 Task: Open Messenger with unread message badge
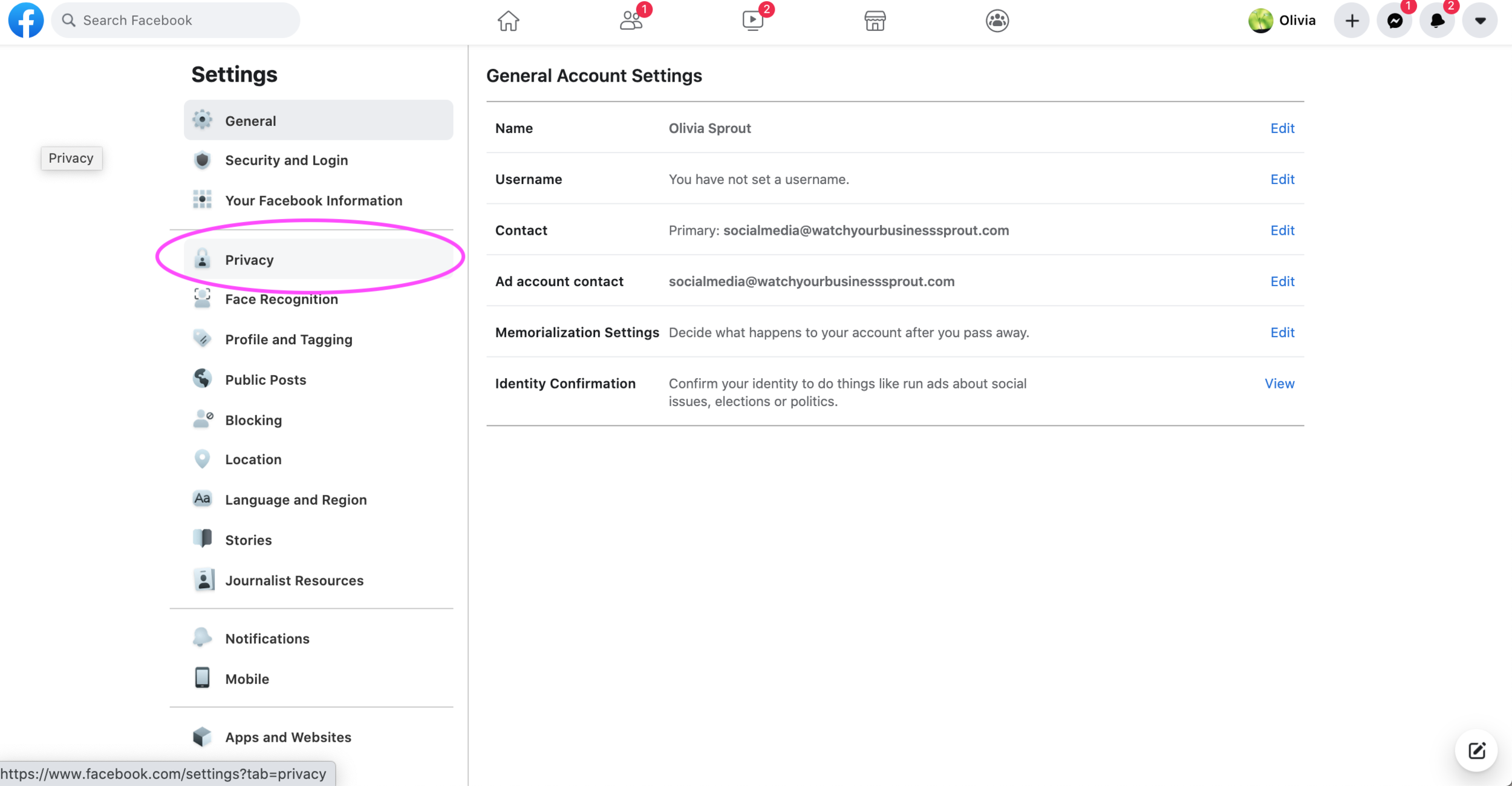click(x=1394, y=20)
